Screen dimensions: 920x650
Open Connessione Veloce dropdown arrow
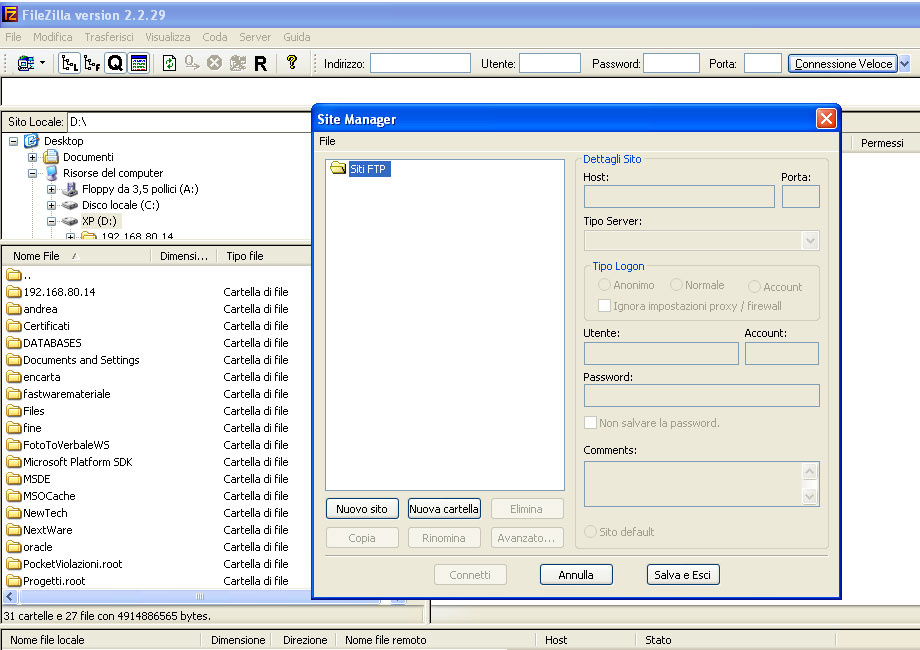tap(905, 63)
